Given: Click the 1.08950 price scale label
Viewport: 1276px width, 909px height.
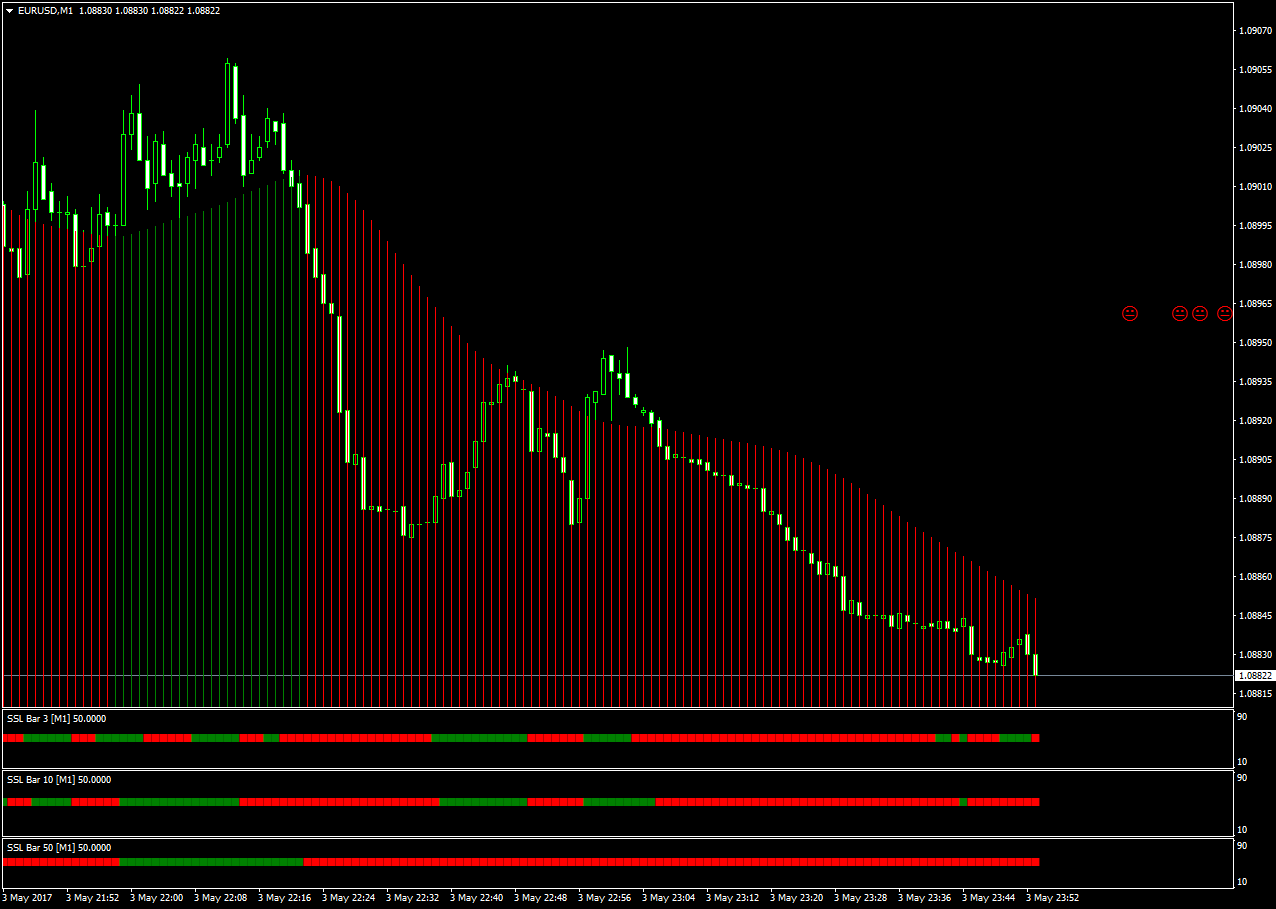Looking at the screenshot, I should point(1255,343).
